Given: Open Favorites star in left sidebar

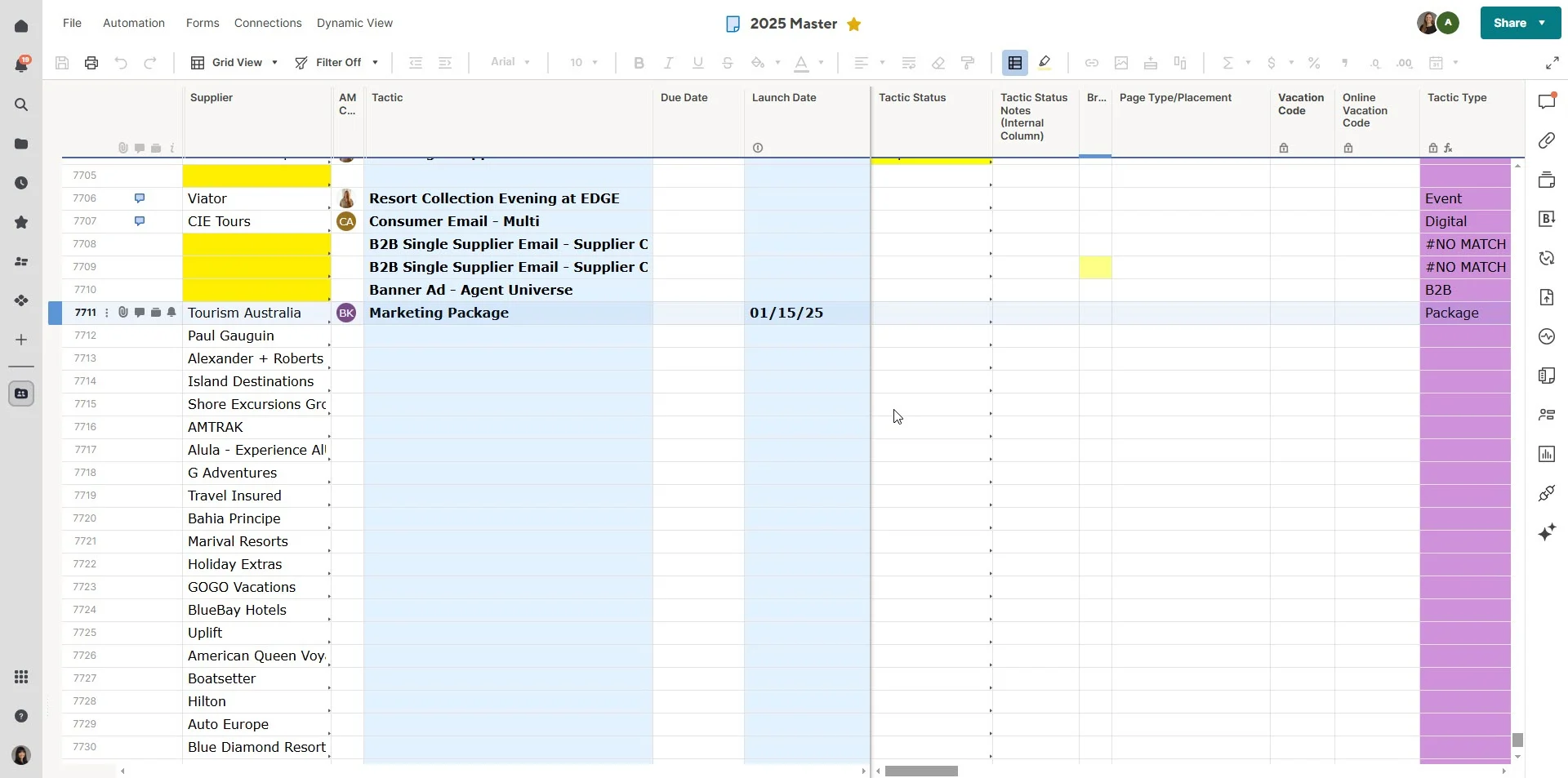Looking at the screenshot, I should [21, 222].
